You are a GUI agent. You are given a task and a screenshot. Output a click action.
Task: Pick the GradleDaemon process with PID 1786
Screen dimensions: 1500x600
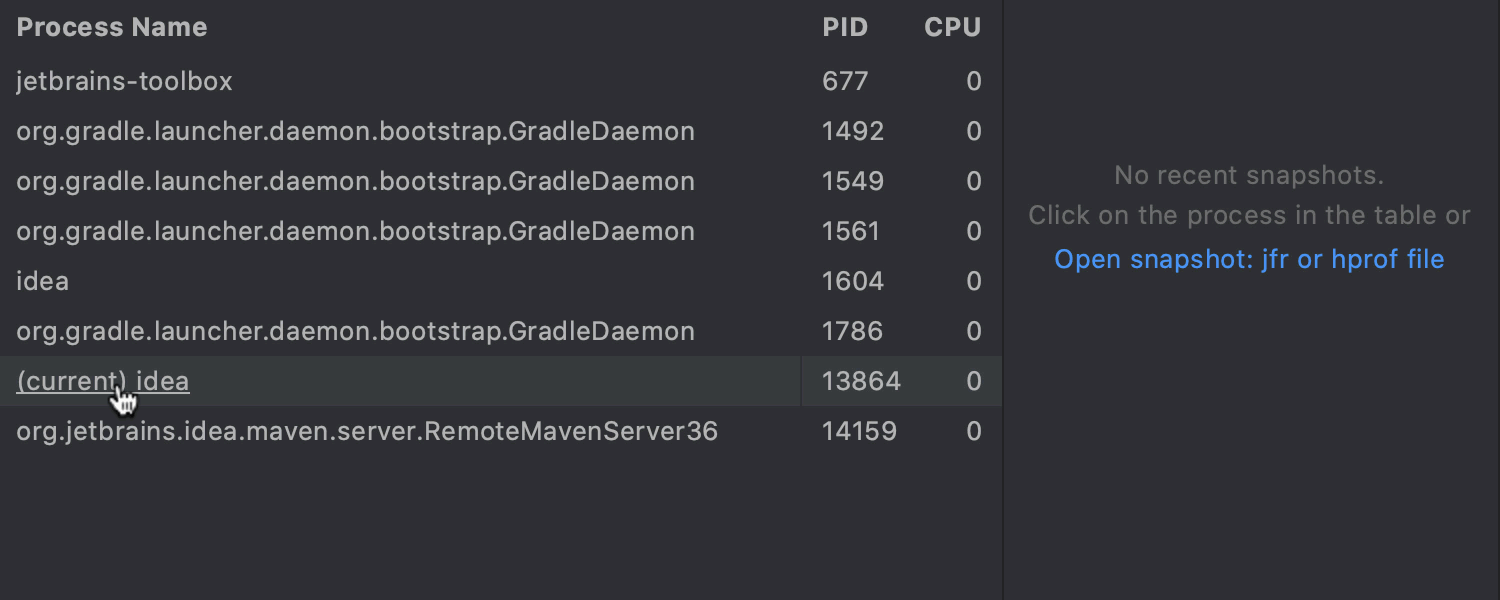point(500,331)
